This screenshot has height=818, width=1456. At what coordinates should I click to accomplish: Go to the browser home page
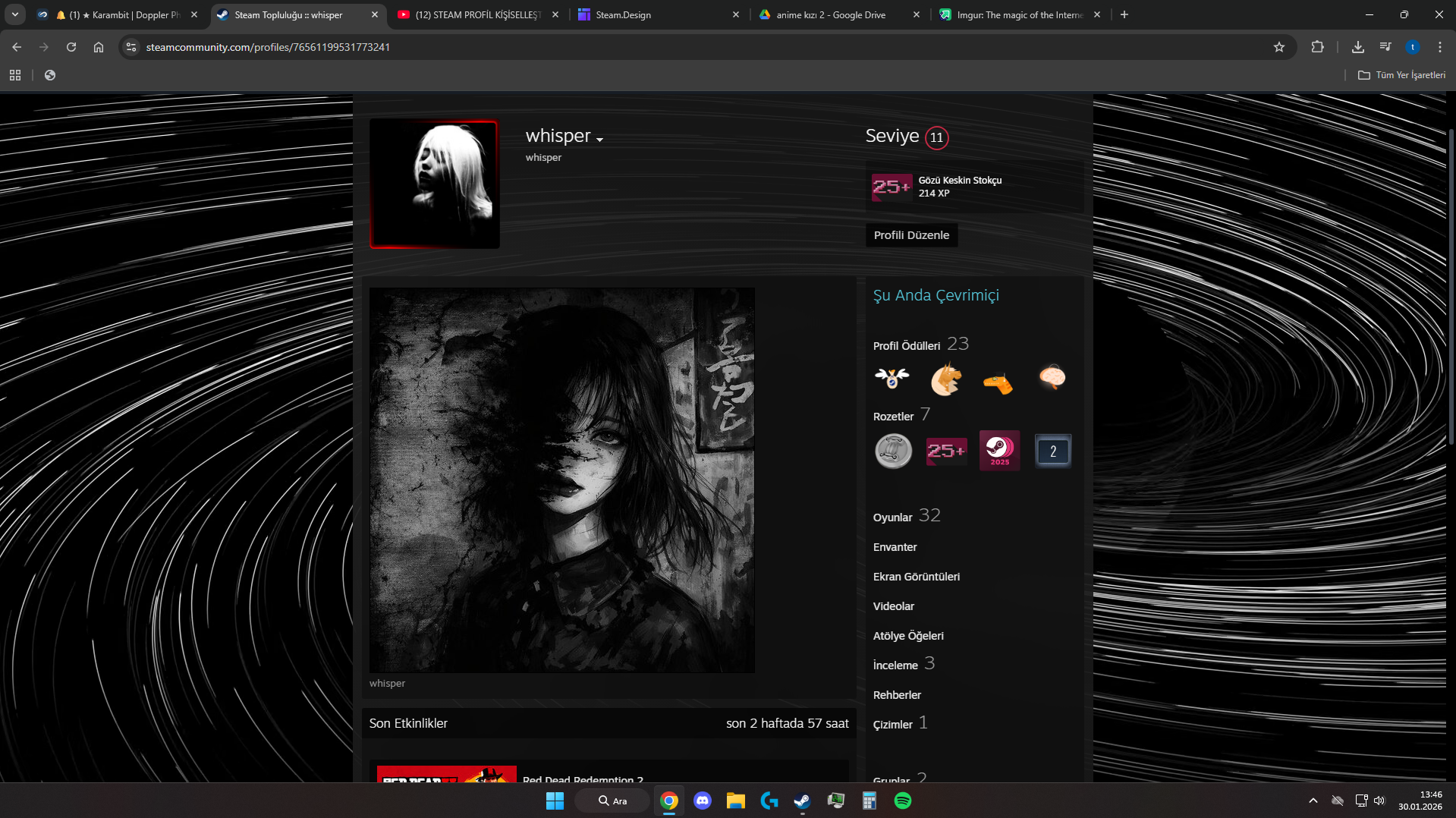point(99,47)
